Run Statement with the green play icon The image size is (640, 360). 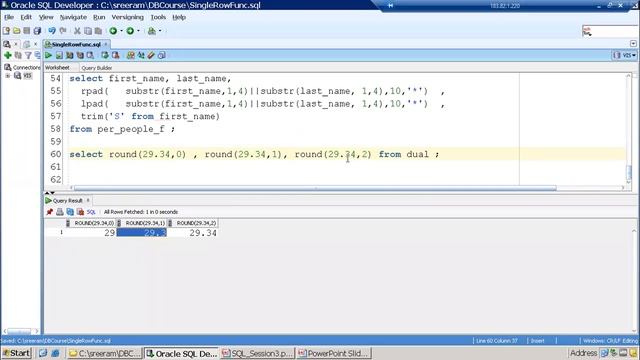click(x=49, y=55)
